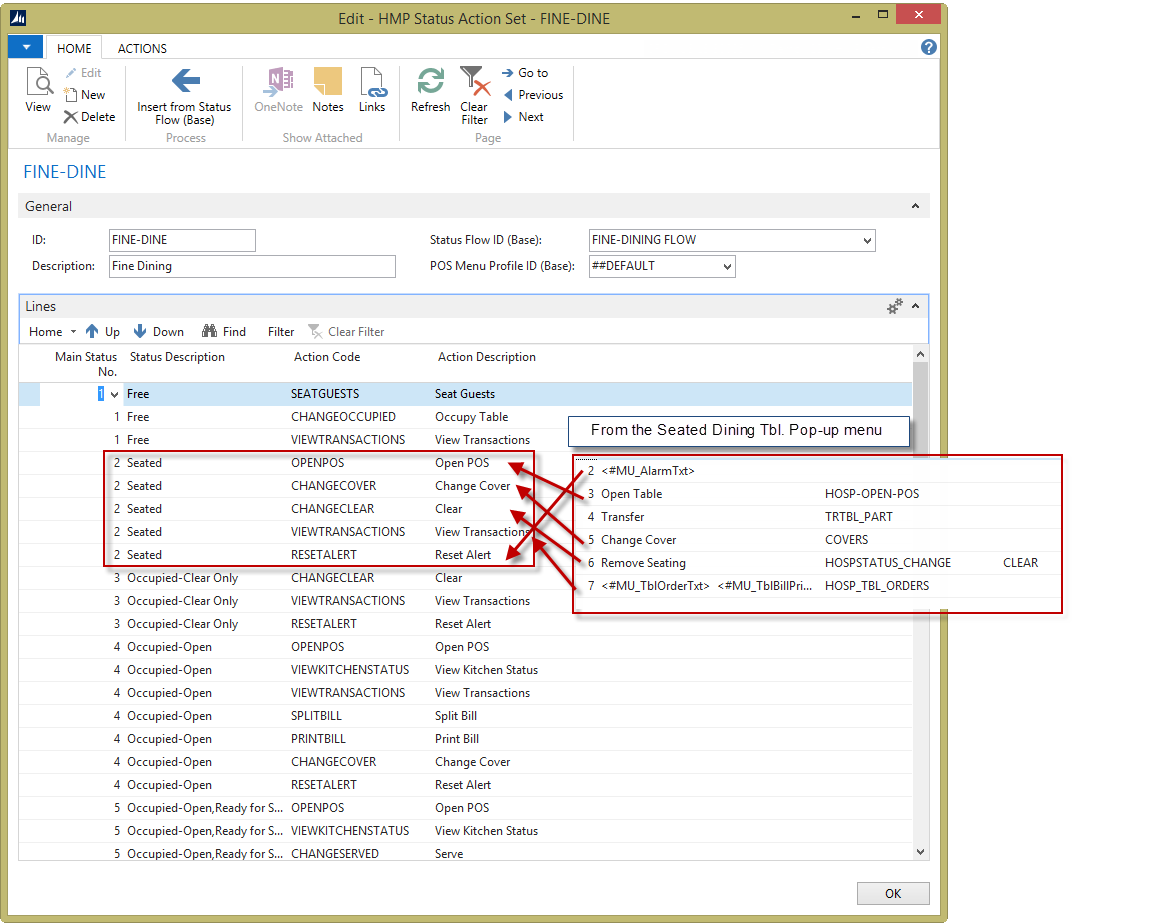The width and height of the screenshot is (1162, 923).
Task: Click into the Description input field
Action: [x=252, y=267]
